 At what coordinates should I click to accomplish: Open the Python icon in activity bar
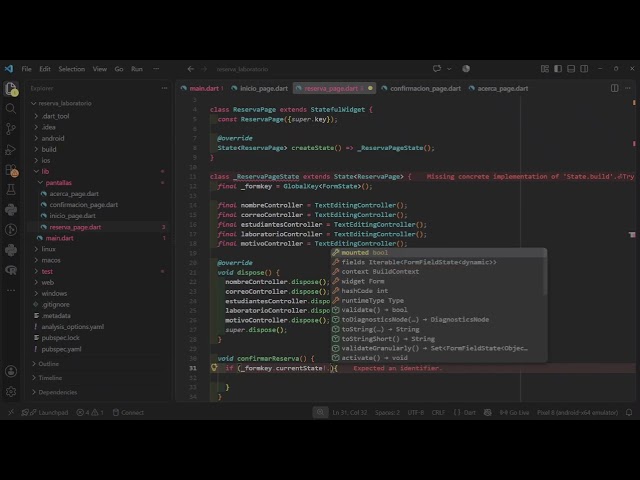11,210
